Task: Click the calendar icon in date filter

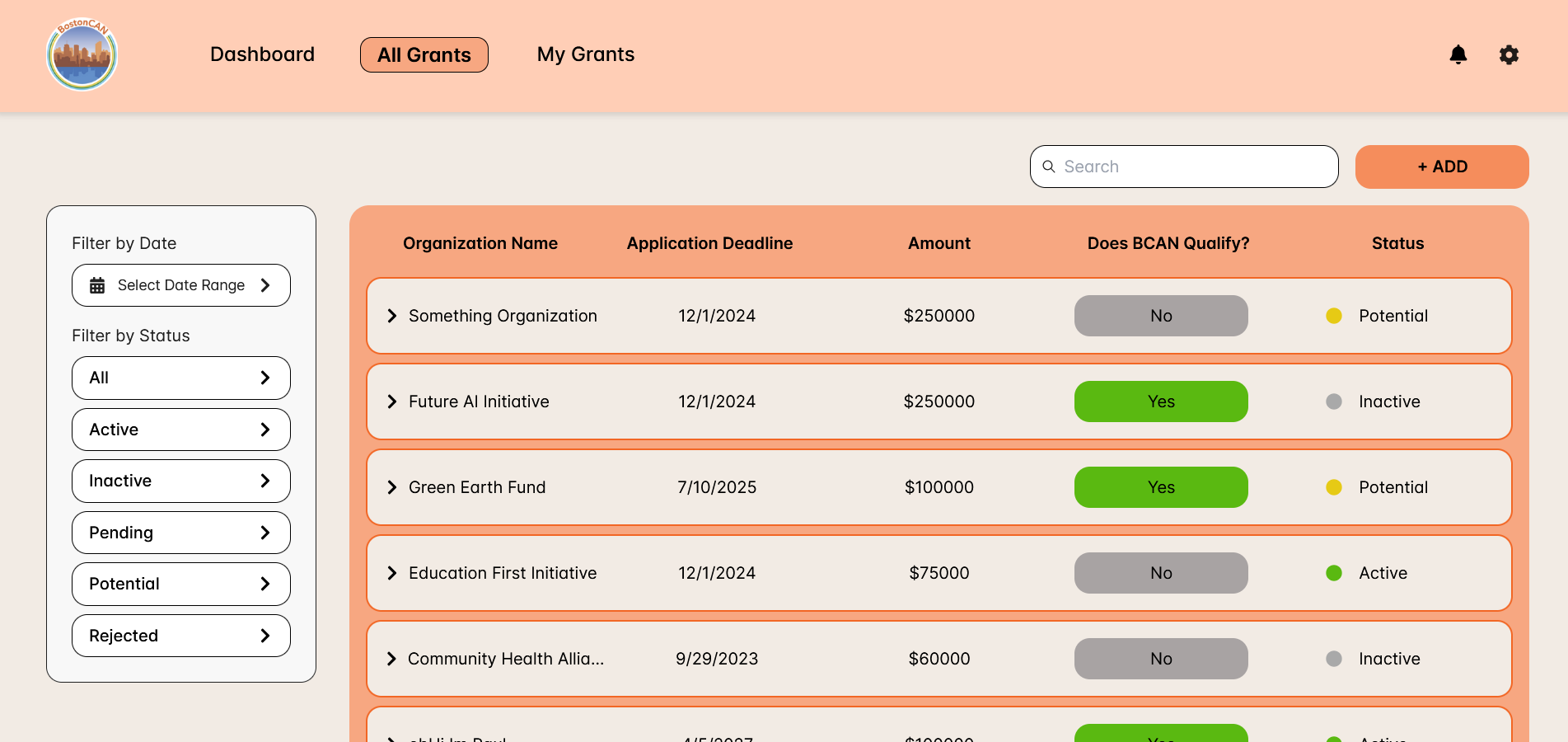Action: pos(97,285)
